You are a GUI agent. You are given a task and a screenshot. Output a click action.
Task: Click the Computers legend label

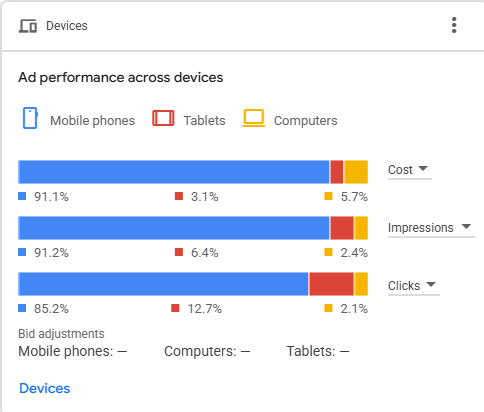click(x=306, y=121)
